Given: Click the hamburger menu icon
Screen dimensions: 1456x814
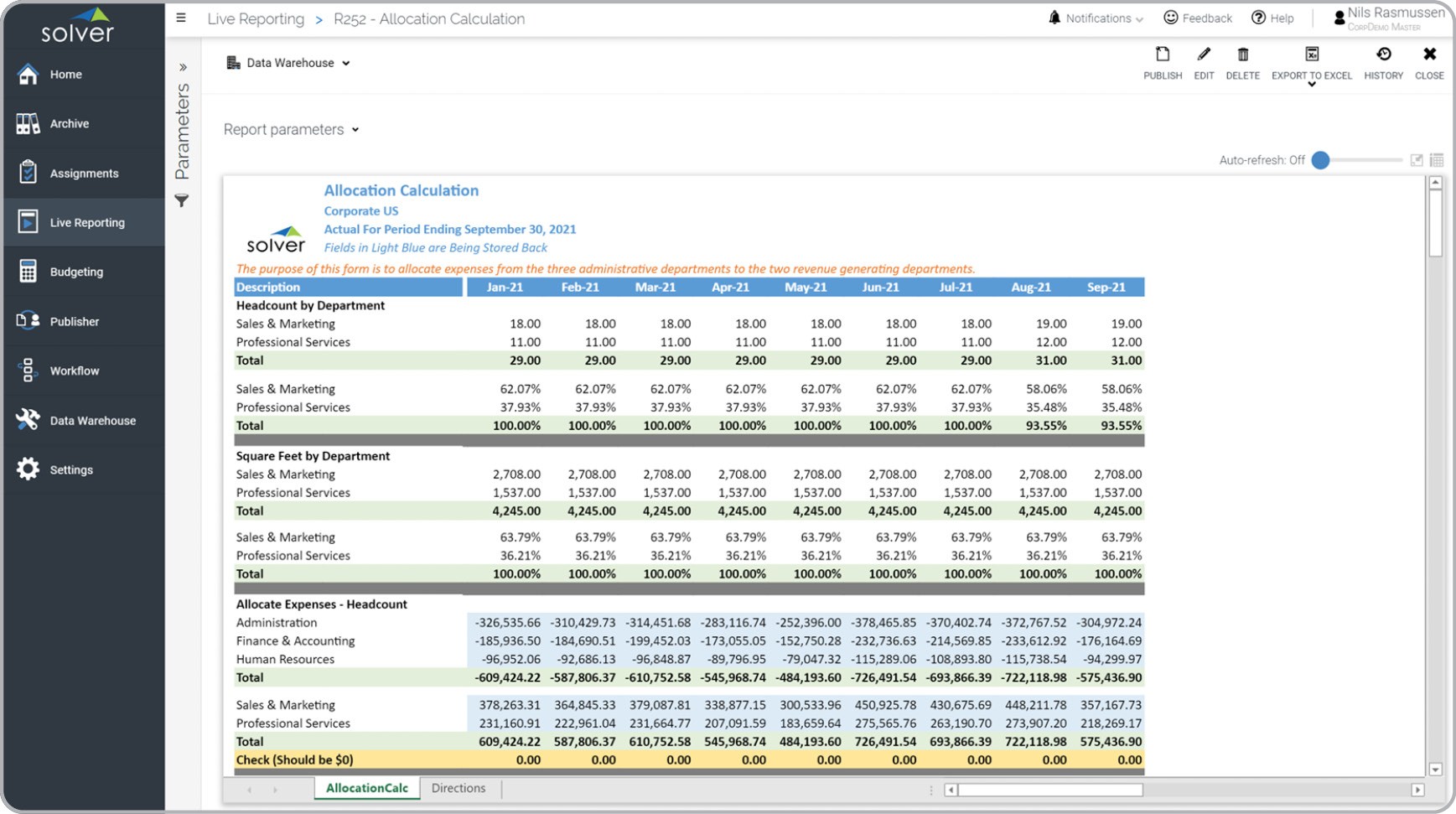Looking at the screenshot, I should (181, 18).
